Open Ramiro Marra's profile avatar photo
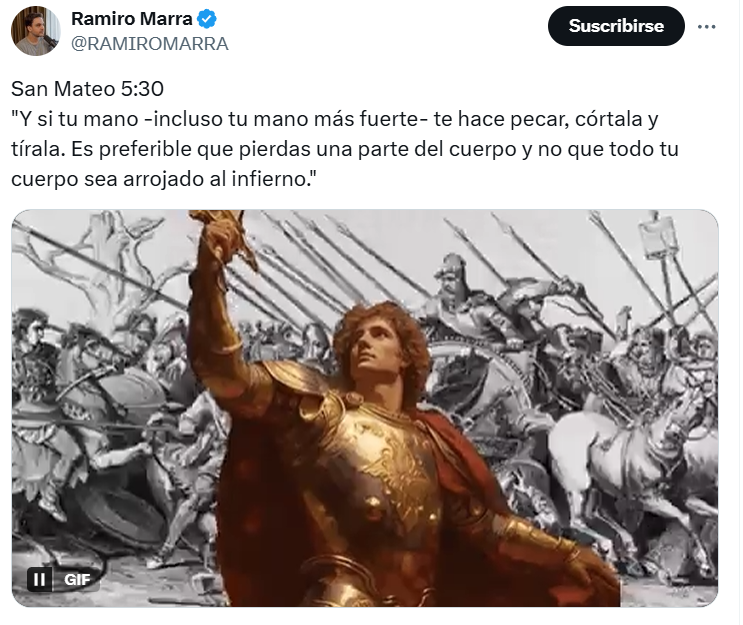 coord(35,31)
